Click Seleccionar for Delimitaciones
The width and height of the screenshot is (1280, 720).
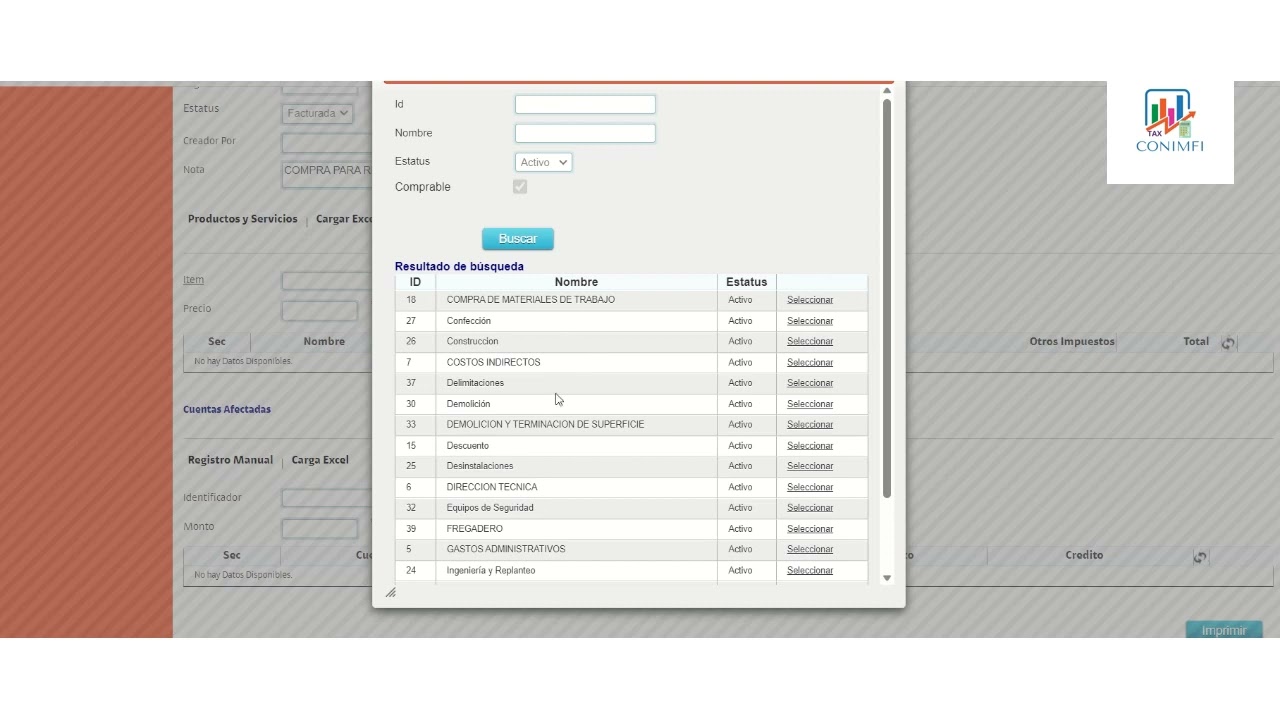tap(810, 383)
